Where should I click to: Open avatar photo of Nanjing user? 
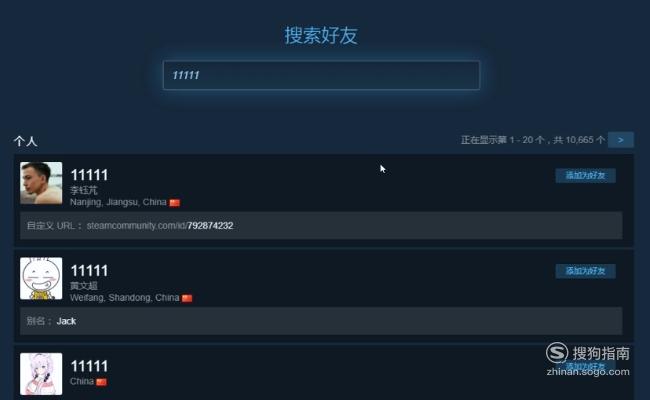(41, 183)
